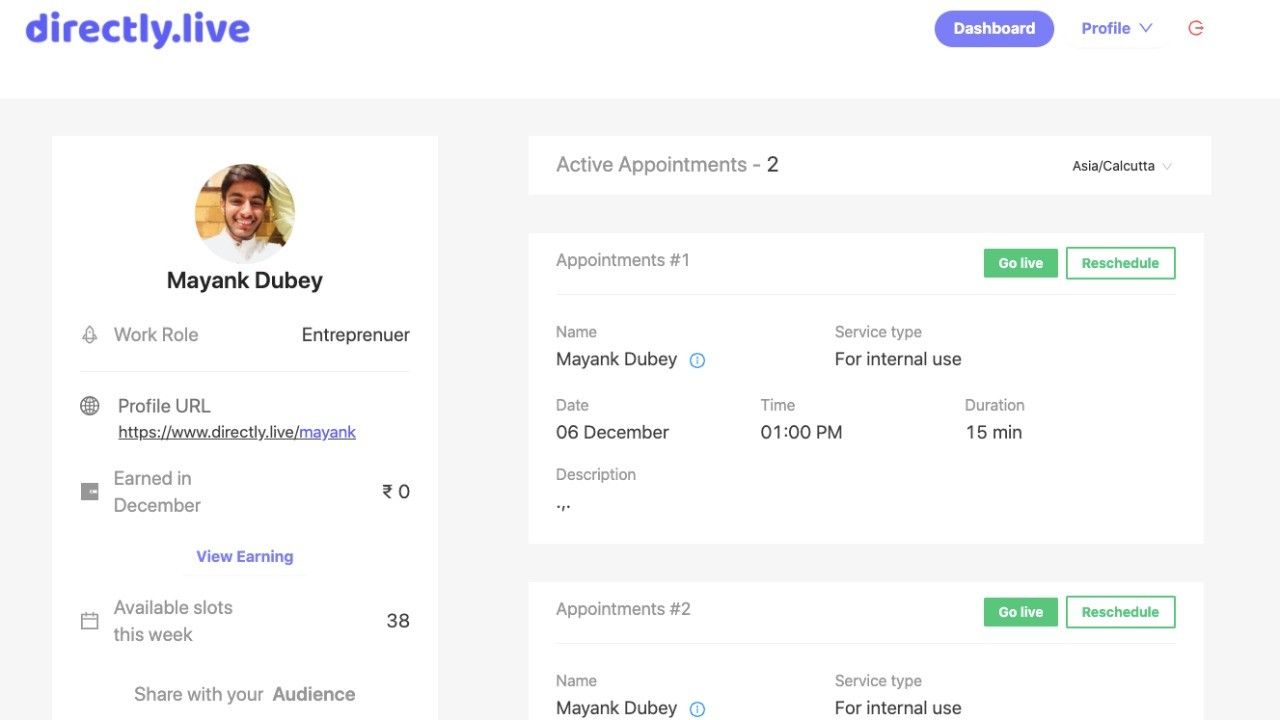Click the Active Appointments - 2 heading
This screenshot has height=720, width=1280.
coord(667,165)
